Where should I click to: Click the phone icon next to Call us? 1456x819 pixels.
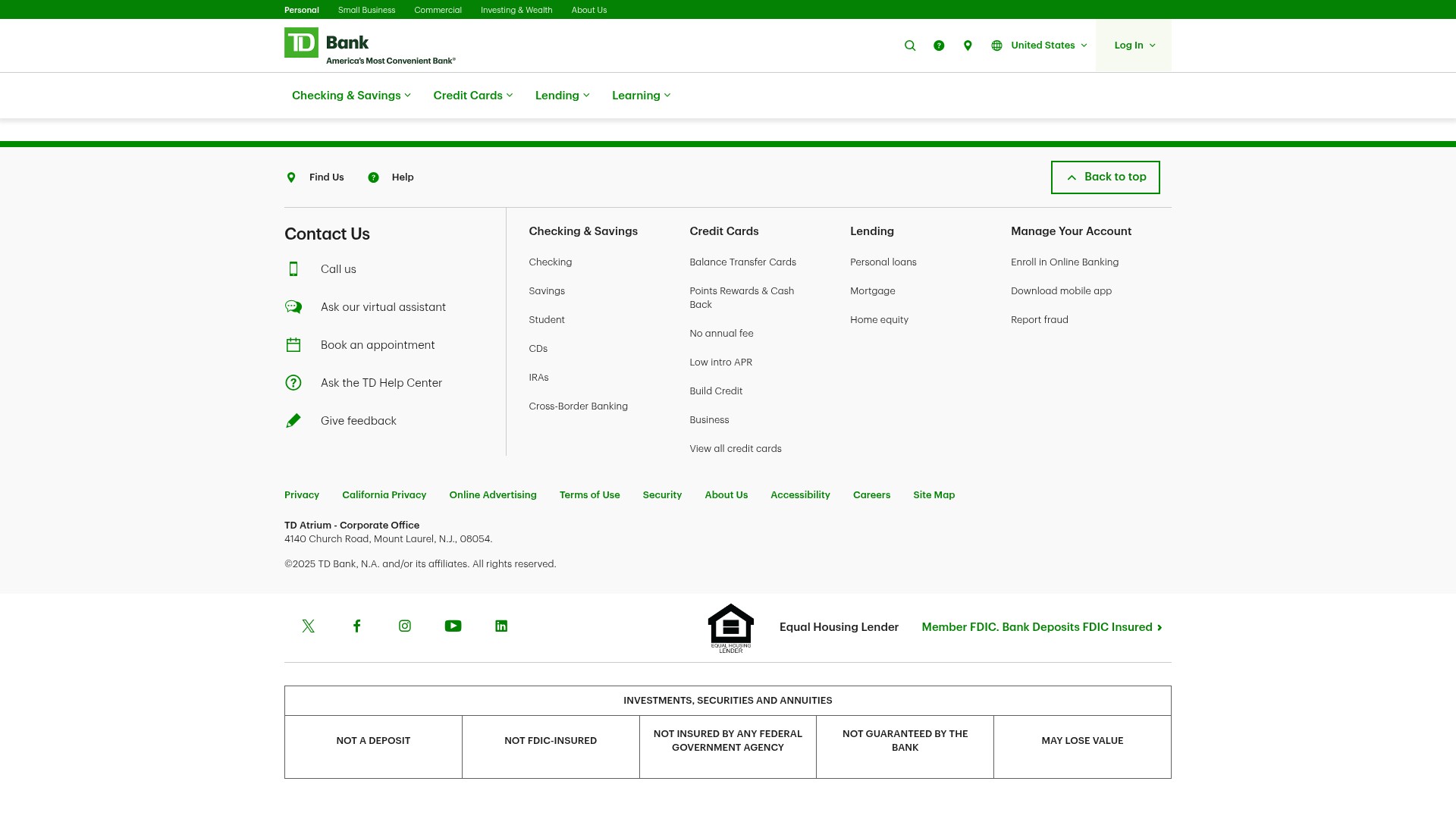[293, 269]
